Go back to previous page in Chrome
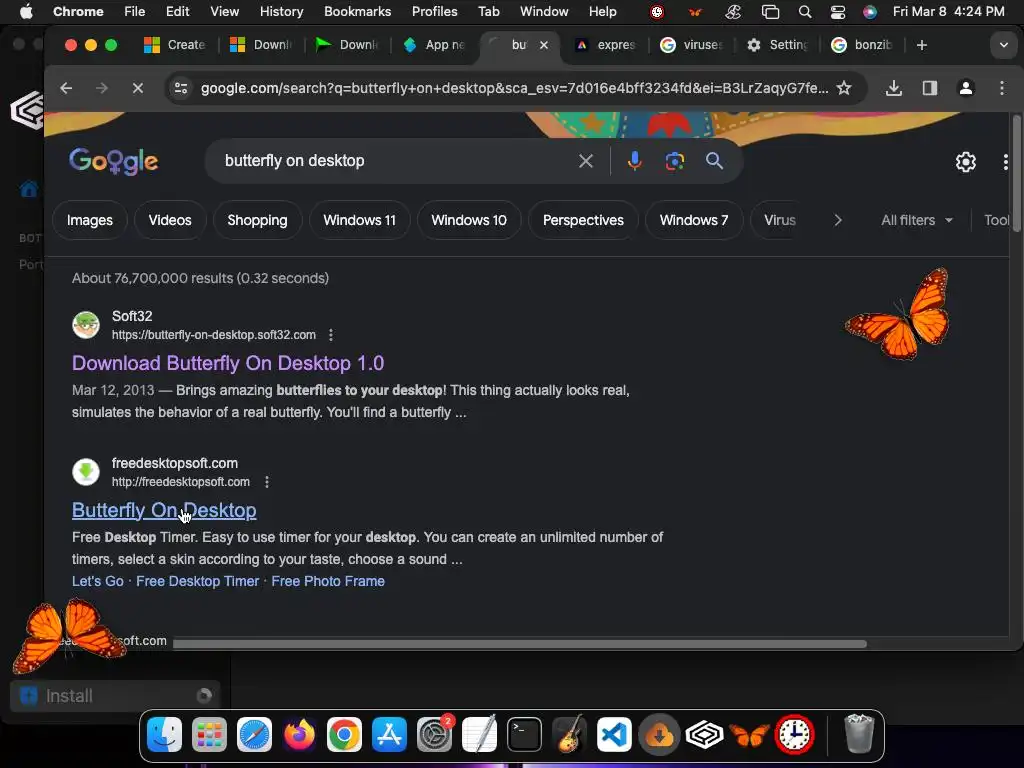This screenshot has height=768, width=1024. click(66, 88)
